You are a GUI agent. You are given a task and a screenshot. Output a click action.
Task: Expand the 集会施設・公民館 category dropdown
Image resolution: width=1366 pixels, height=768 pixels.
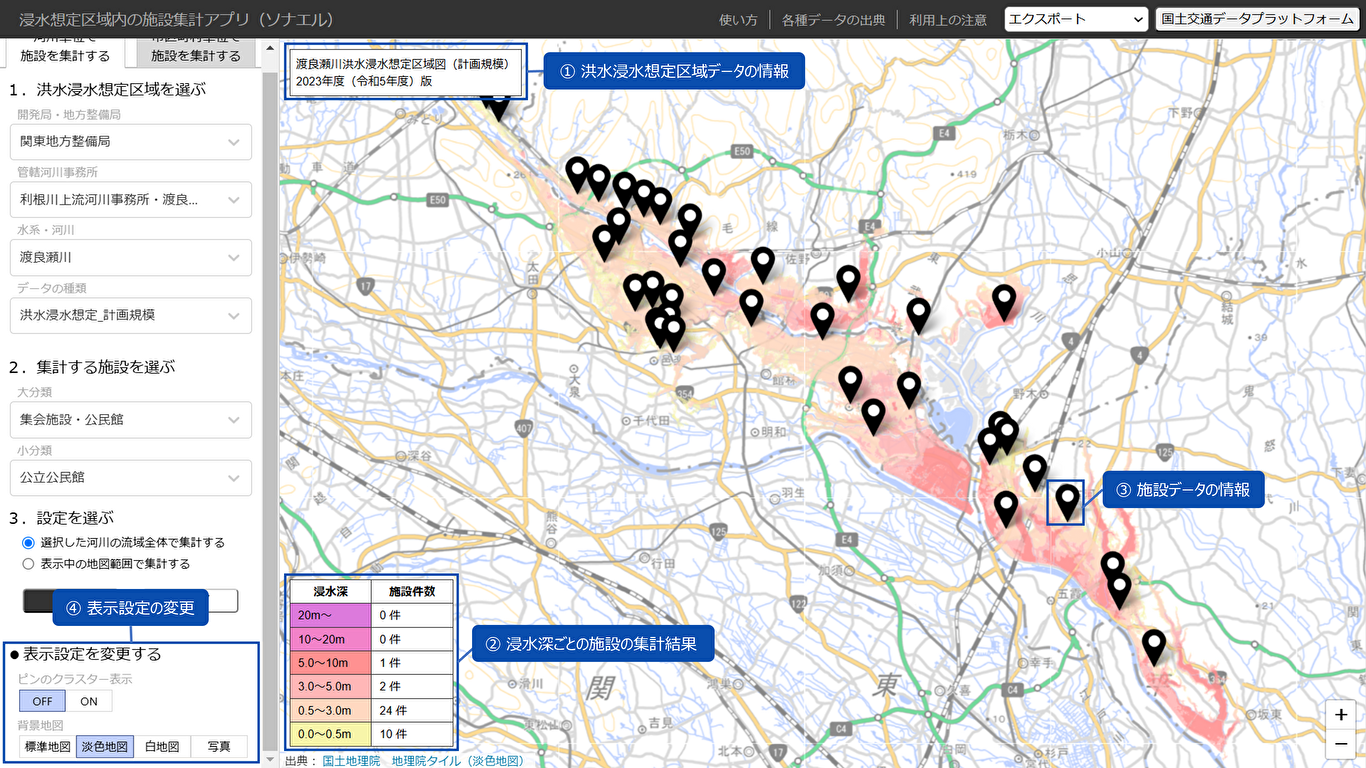click(131, 420)
